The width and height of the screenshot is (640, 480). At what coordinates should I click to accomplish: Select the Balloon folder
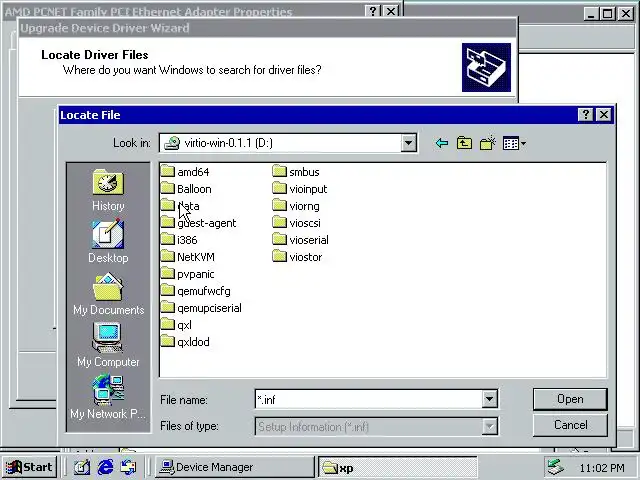click(186, 189)
